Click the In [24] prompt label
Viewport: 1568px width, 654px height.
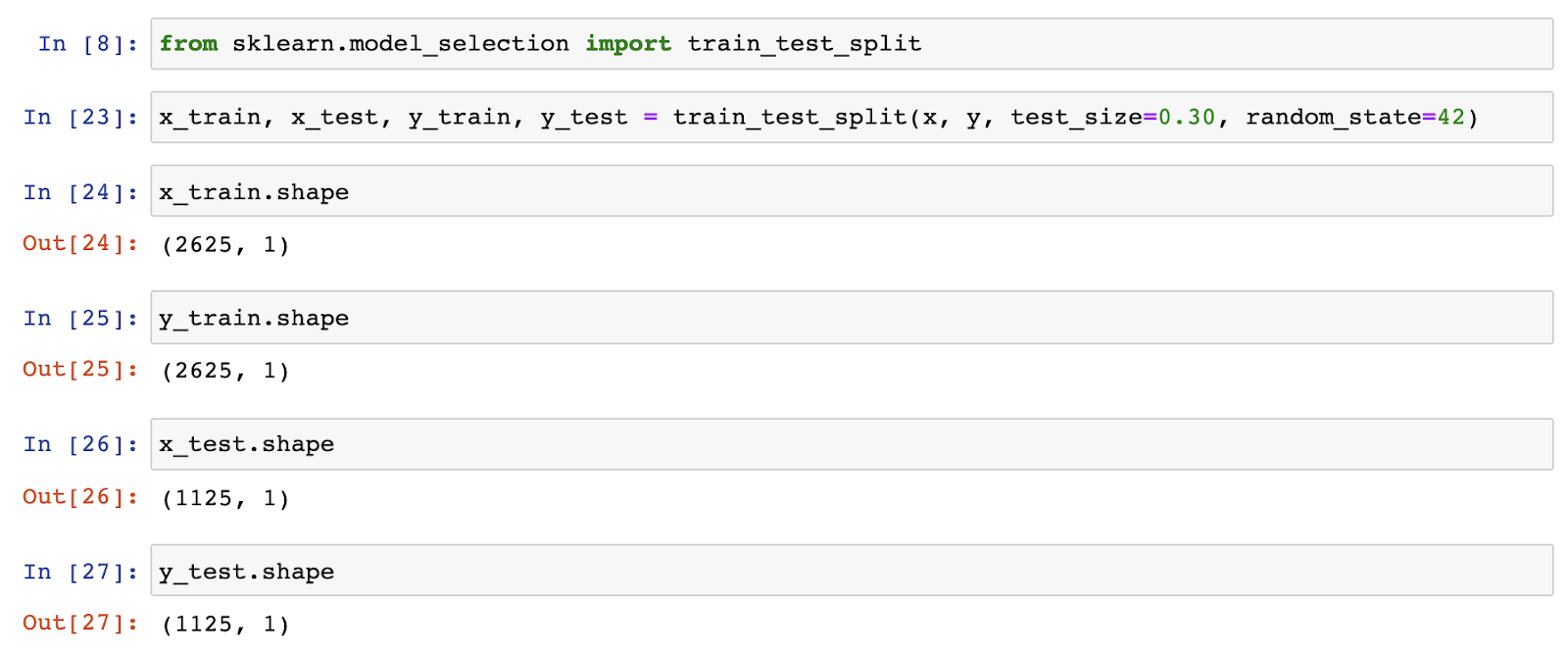click(80, 192)
